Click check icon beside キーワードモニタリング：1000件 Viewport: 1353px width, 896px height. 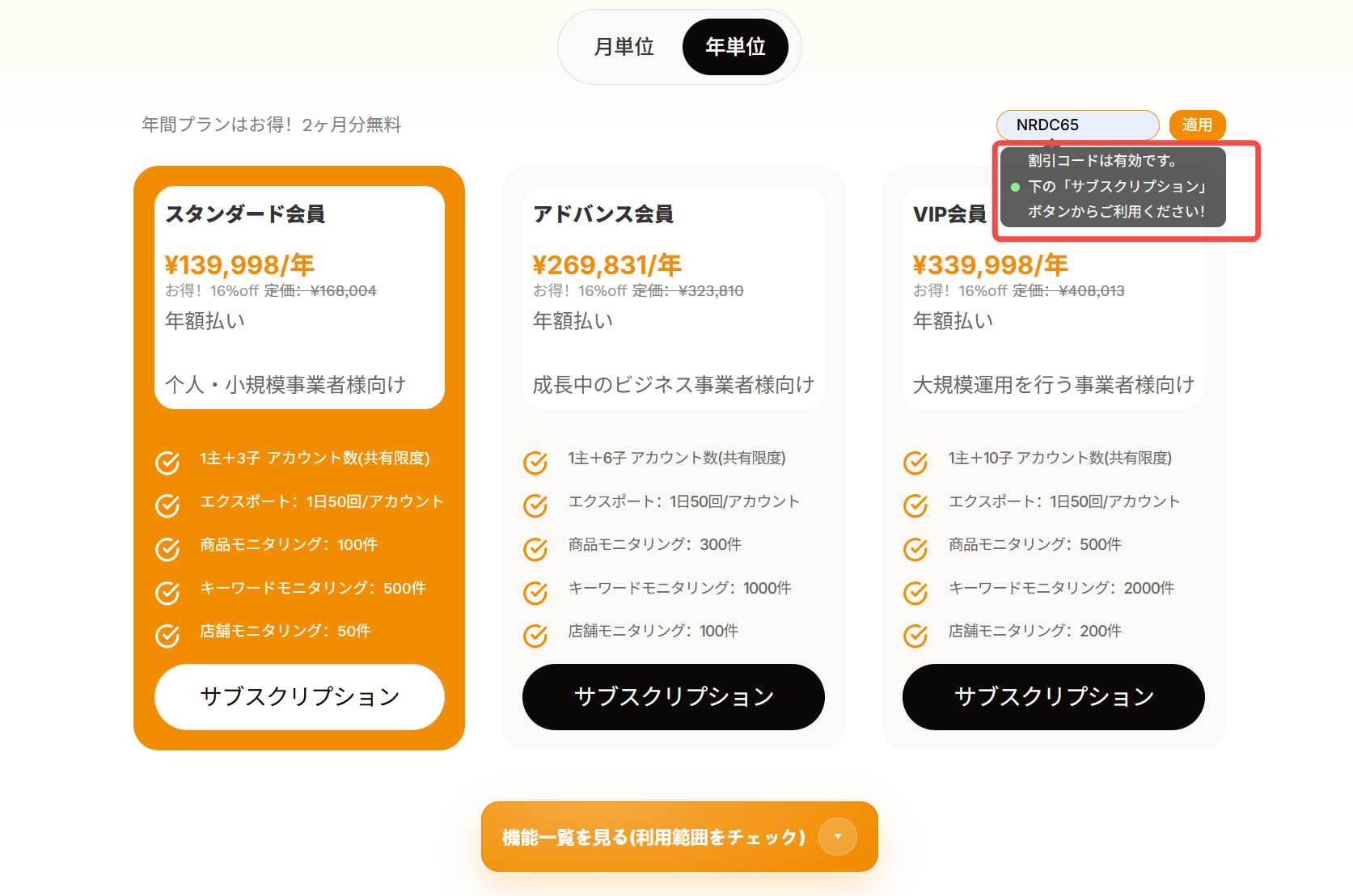pos(535,593)
